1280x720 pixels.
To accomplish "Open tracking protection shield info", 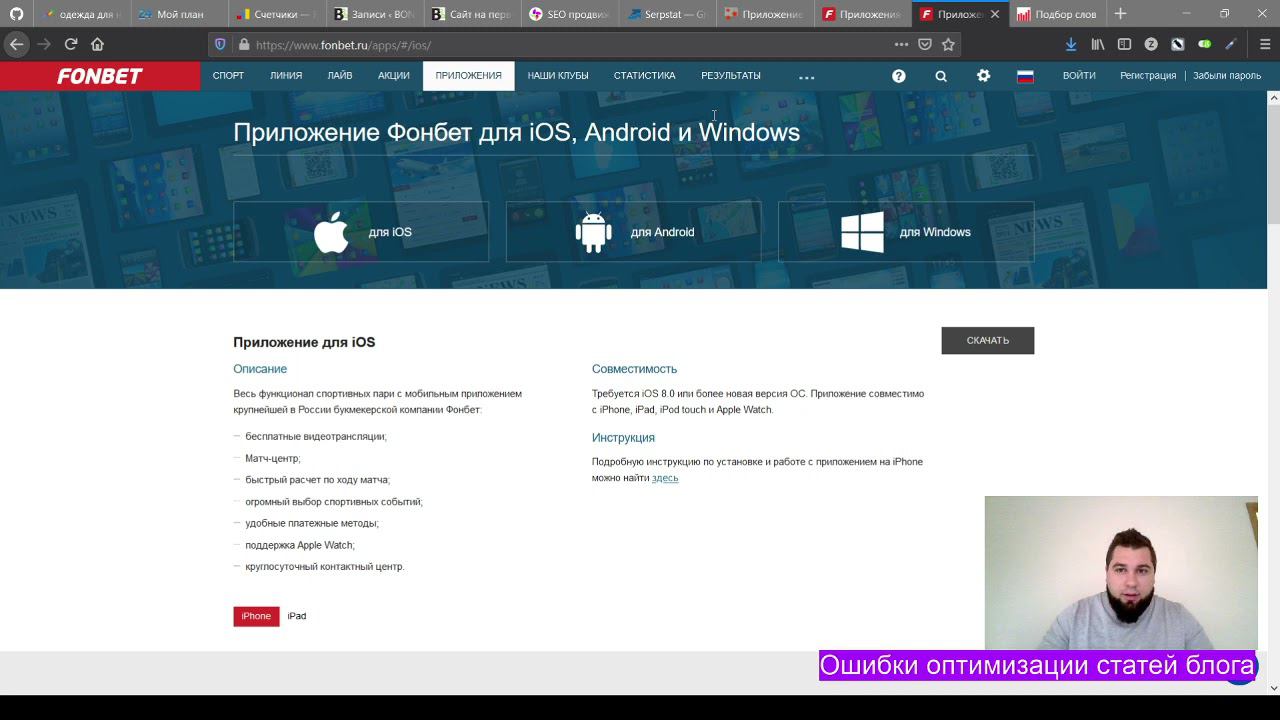I will tap(221, 45).
